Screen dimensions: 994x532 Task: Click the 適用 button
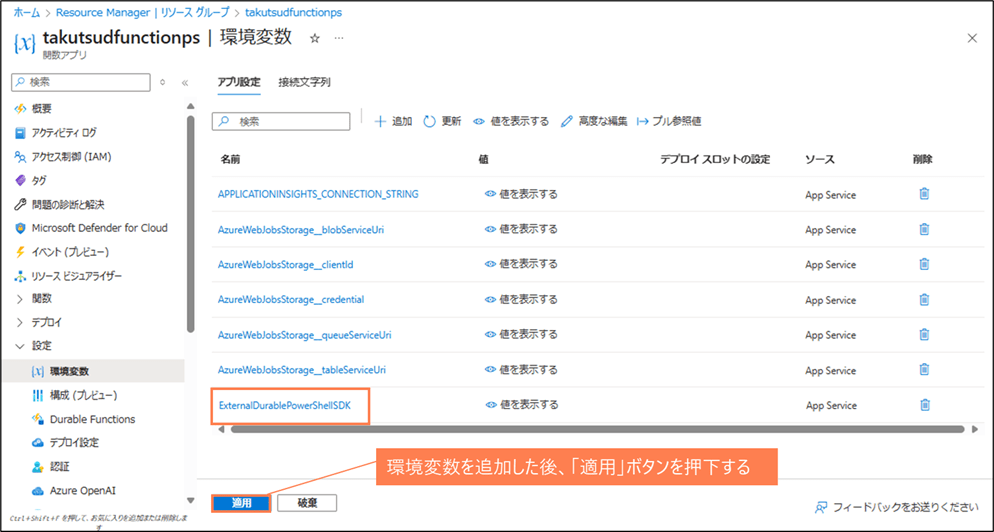[x=242, y=503]
